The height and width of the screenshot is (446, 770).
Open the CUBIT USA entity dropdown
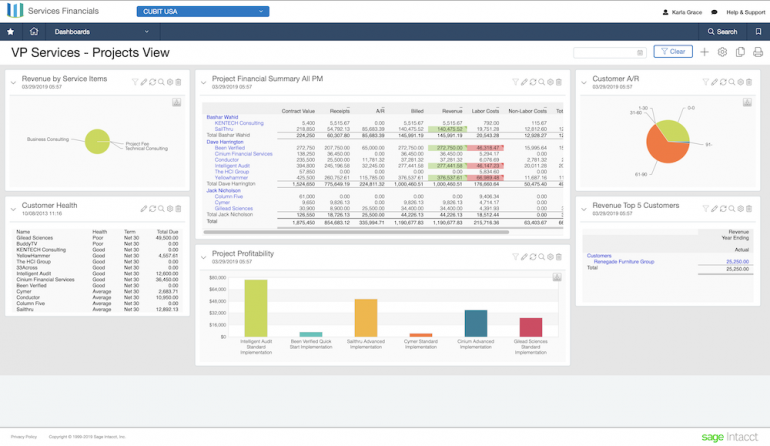203,12
